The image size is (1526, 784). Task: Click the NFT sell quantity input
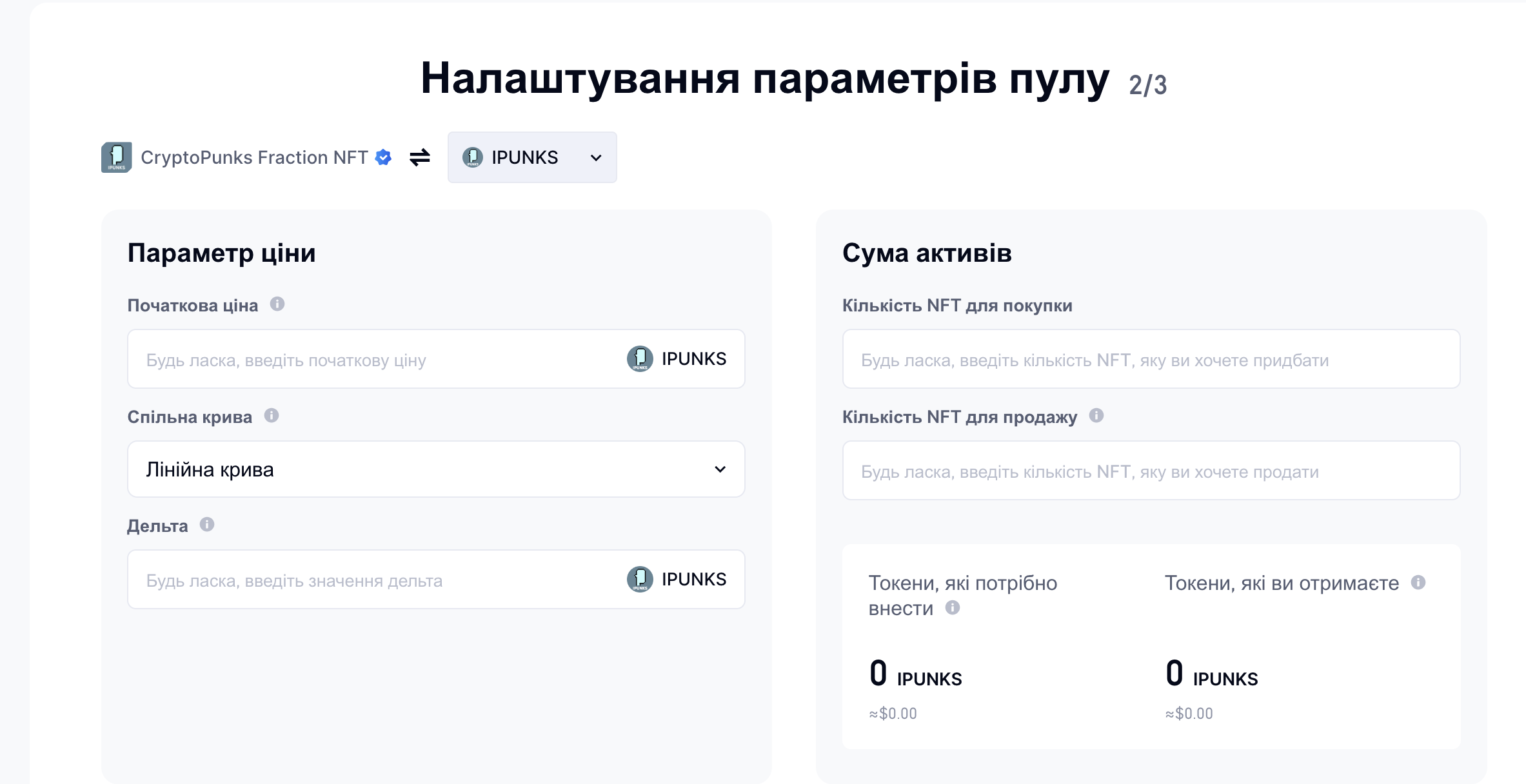[1151, 471]
